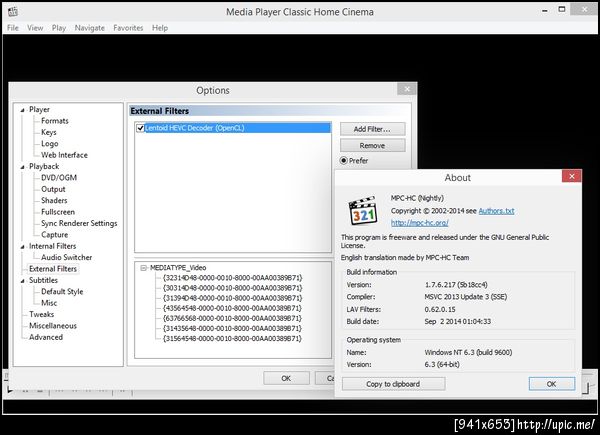Open the Help menu
600x435 pixels.
coord(160,28)
